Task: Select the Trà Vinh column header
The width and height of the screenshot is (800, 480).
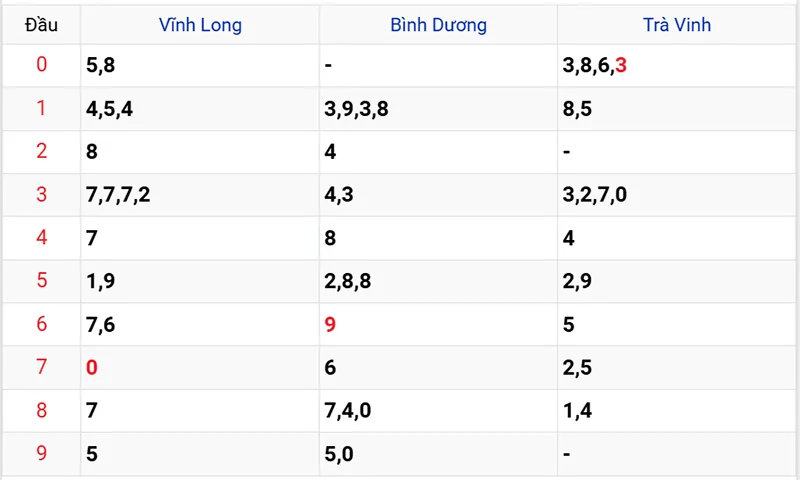Action: point(677,25)
